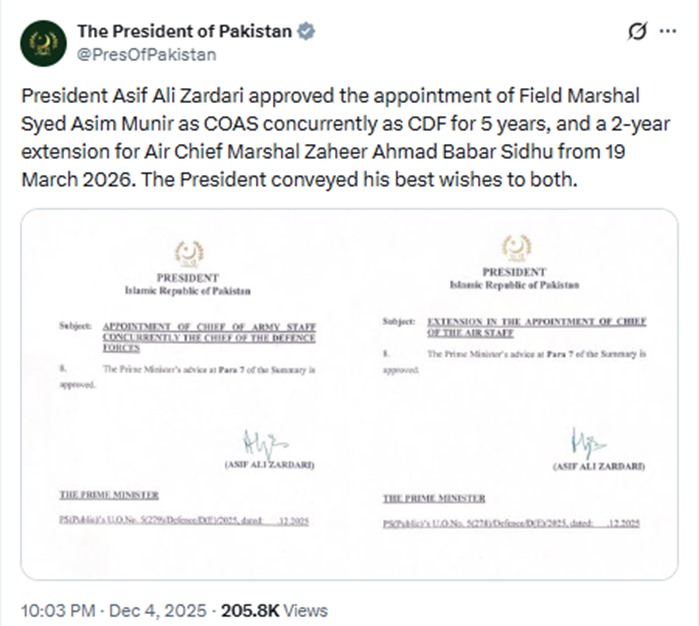
Task: Open the Grok icon beside more options
Action: pos(633,32)
